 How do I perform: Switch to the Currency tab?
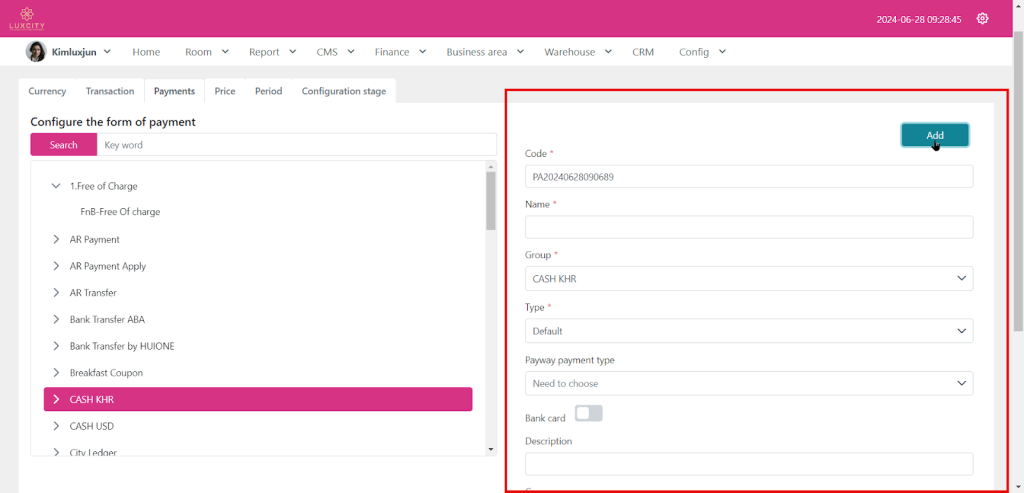(x=47, y=91)
